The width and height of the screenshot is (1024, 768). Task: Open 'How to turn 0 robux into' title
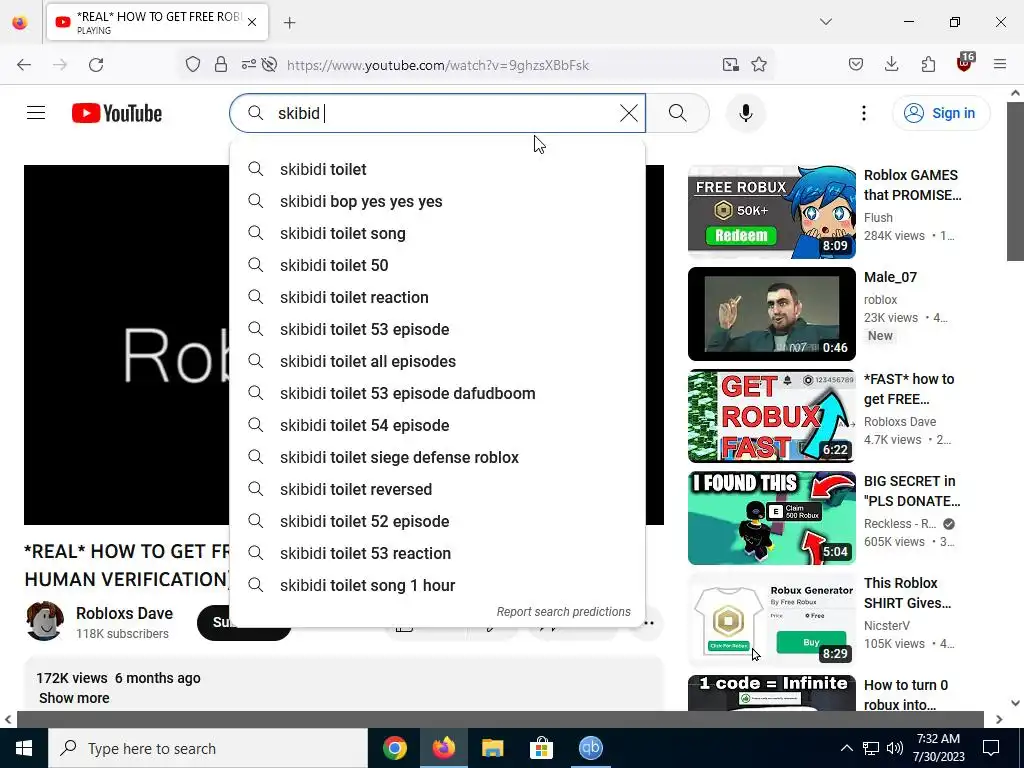coord(906,694)
